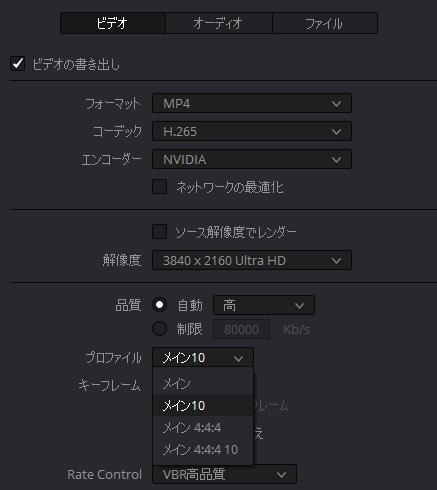The image size is (437, 490).
Task: Choose メイン 4:4:4 from the profile list
Action: coord(203,427)
